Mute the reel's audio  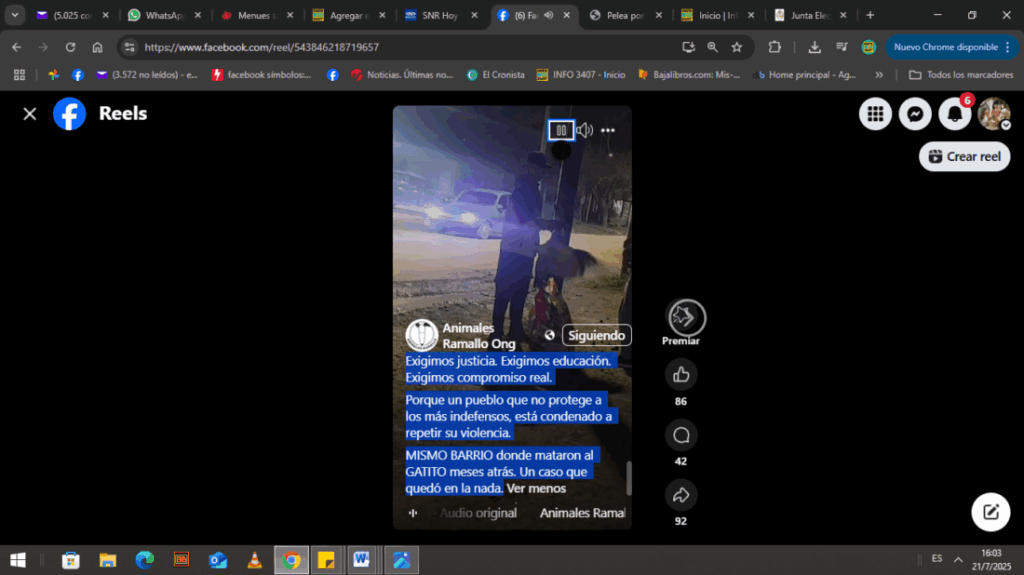pos(585,130)
